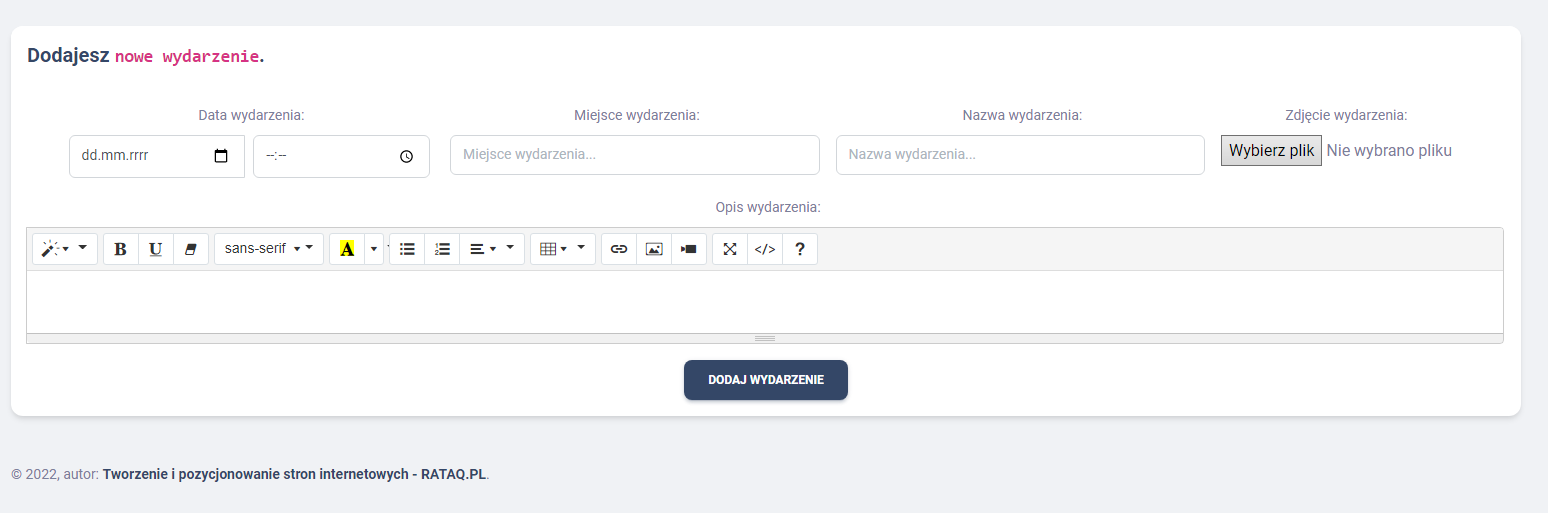Open the clock time picker icon
The image size is (1548, 513).
[406, 156]
